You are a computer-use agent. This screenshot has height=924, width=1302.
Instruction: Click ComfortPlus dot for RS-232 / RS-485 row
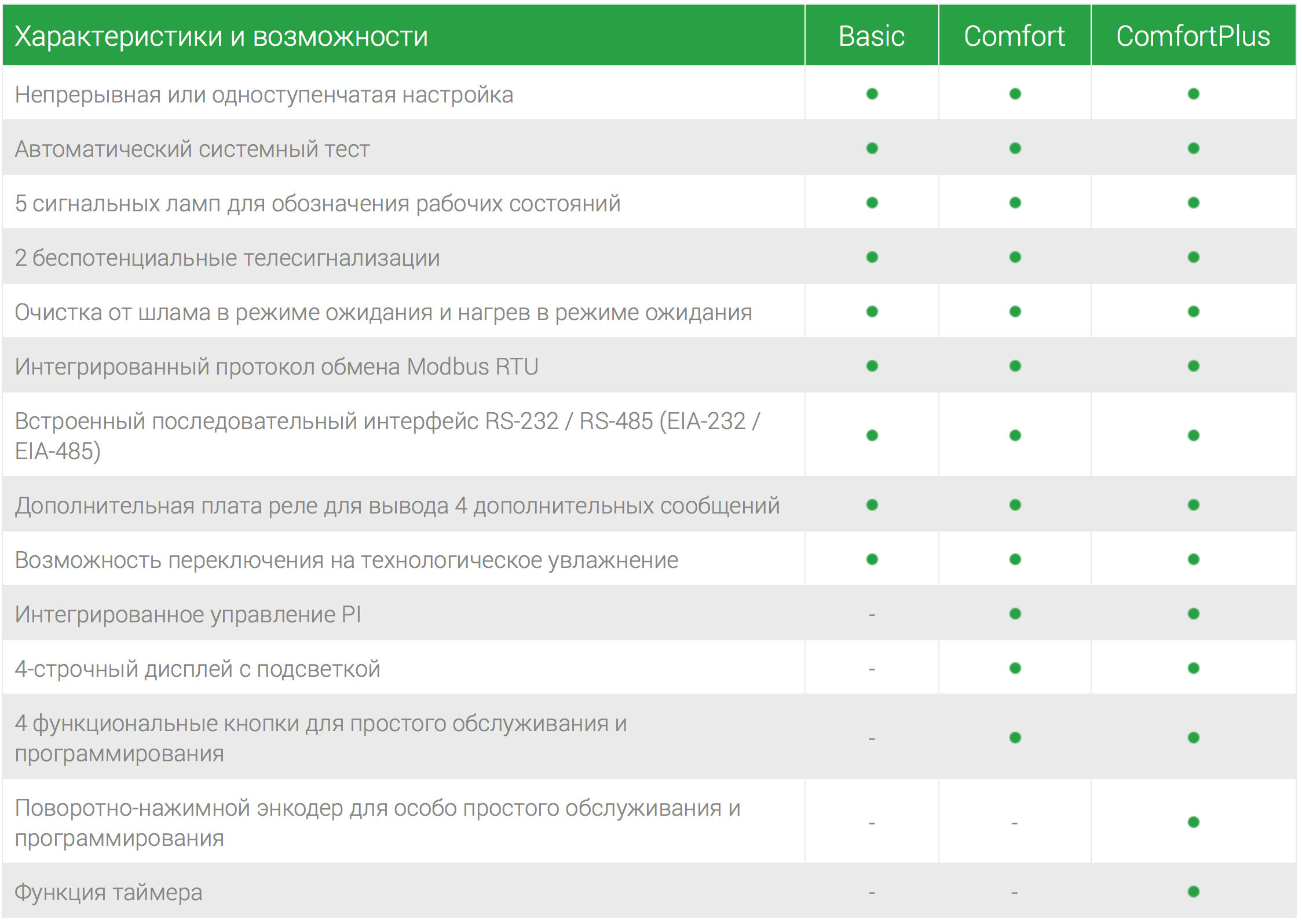click(x=1194, y=435)
